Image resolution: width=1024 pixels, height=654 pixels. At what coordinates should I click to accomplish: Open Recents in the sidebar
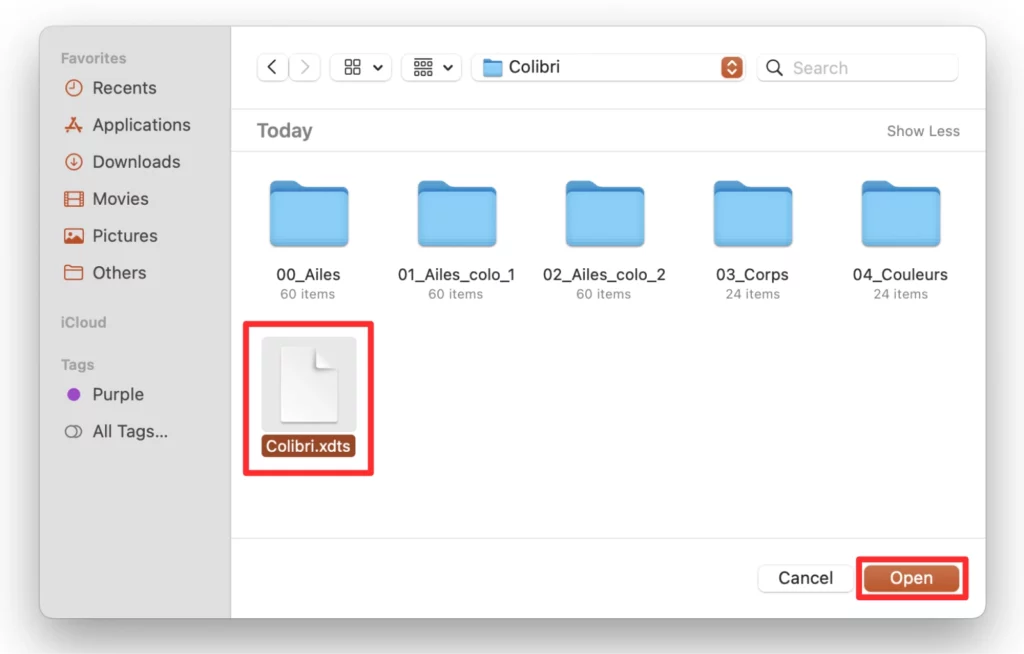[x=111, y=88]
